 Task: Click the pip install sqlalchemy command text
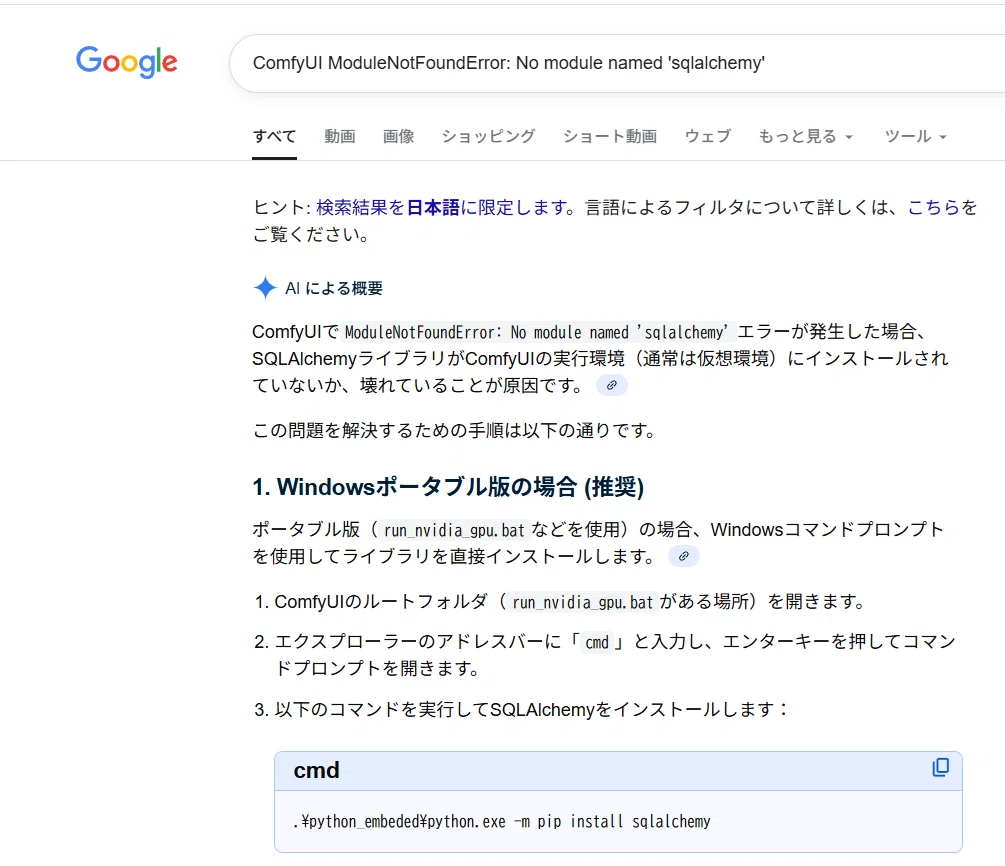coord(502,821)
